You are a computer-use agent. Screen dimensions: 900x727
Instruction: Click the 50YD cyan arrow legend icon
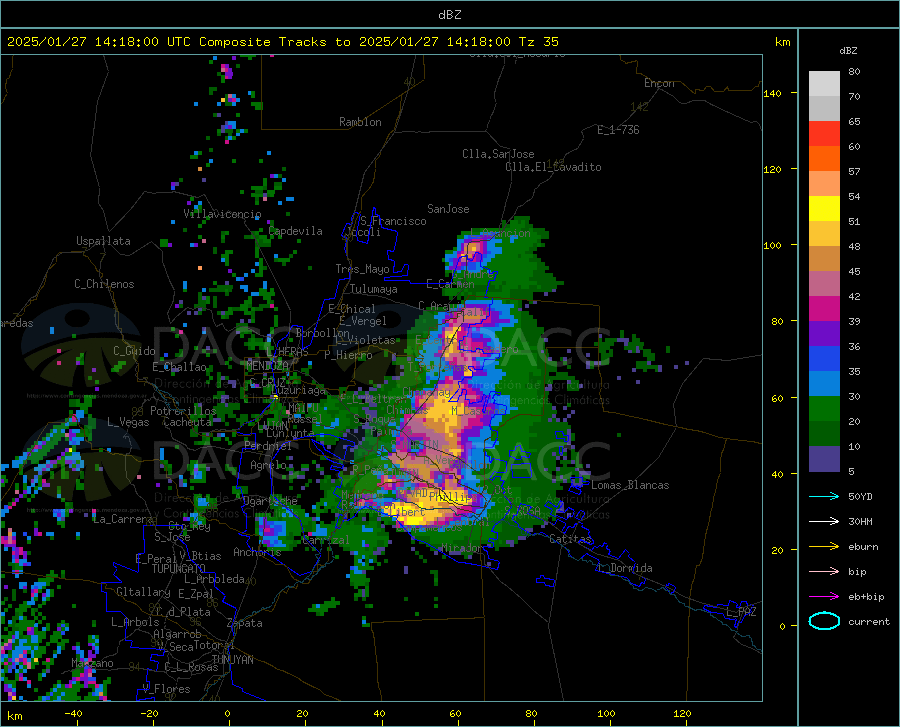(824, 496)
